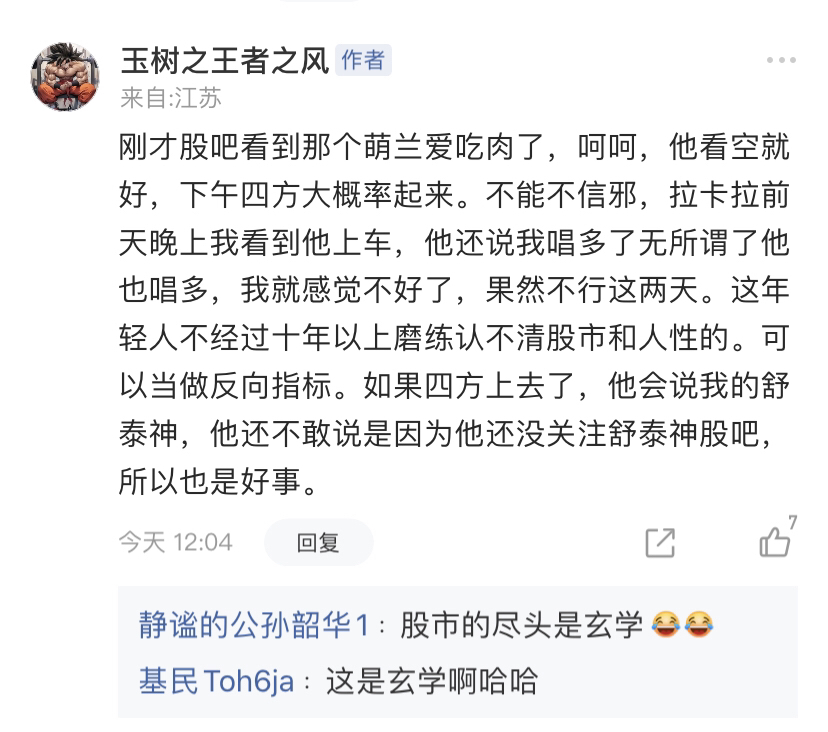Open 基民Toh6ja user profile

(217, 681)
